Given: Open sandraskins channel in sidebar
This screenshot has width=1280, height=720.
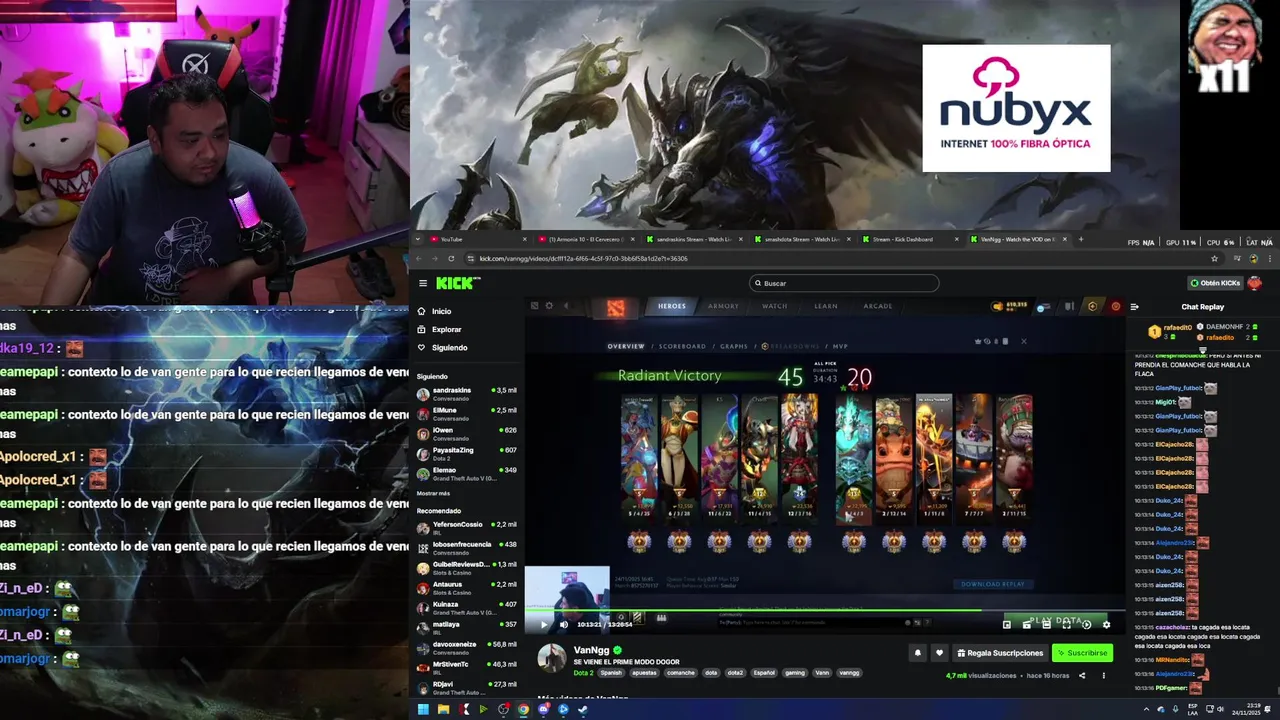Looking at the screenshot, I should (x=468, y=393).
